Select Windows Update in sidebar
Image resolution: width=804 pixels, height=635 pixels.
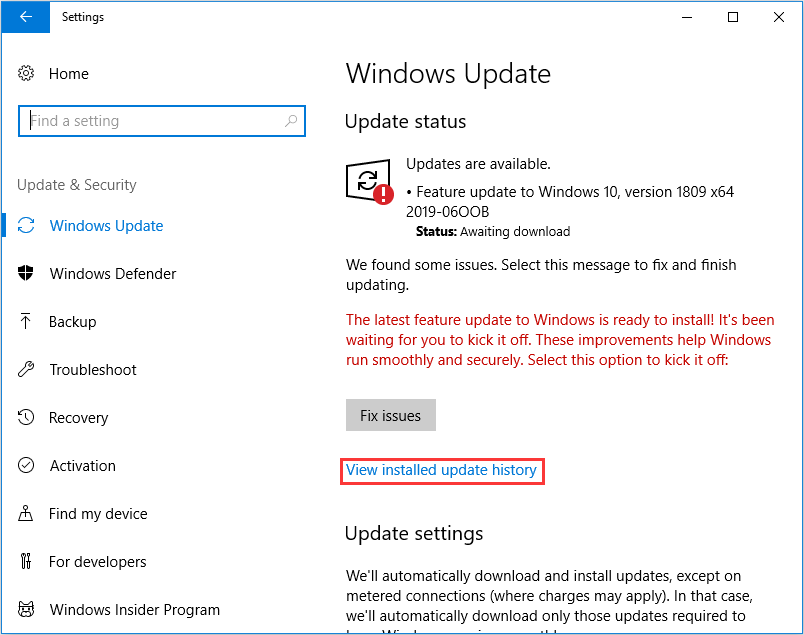coord(106,226)
